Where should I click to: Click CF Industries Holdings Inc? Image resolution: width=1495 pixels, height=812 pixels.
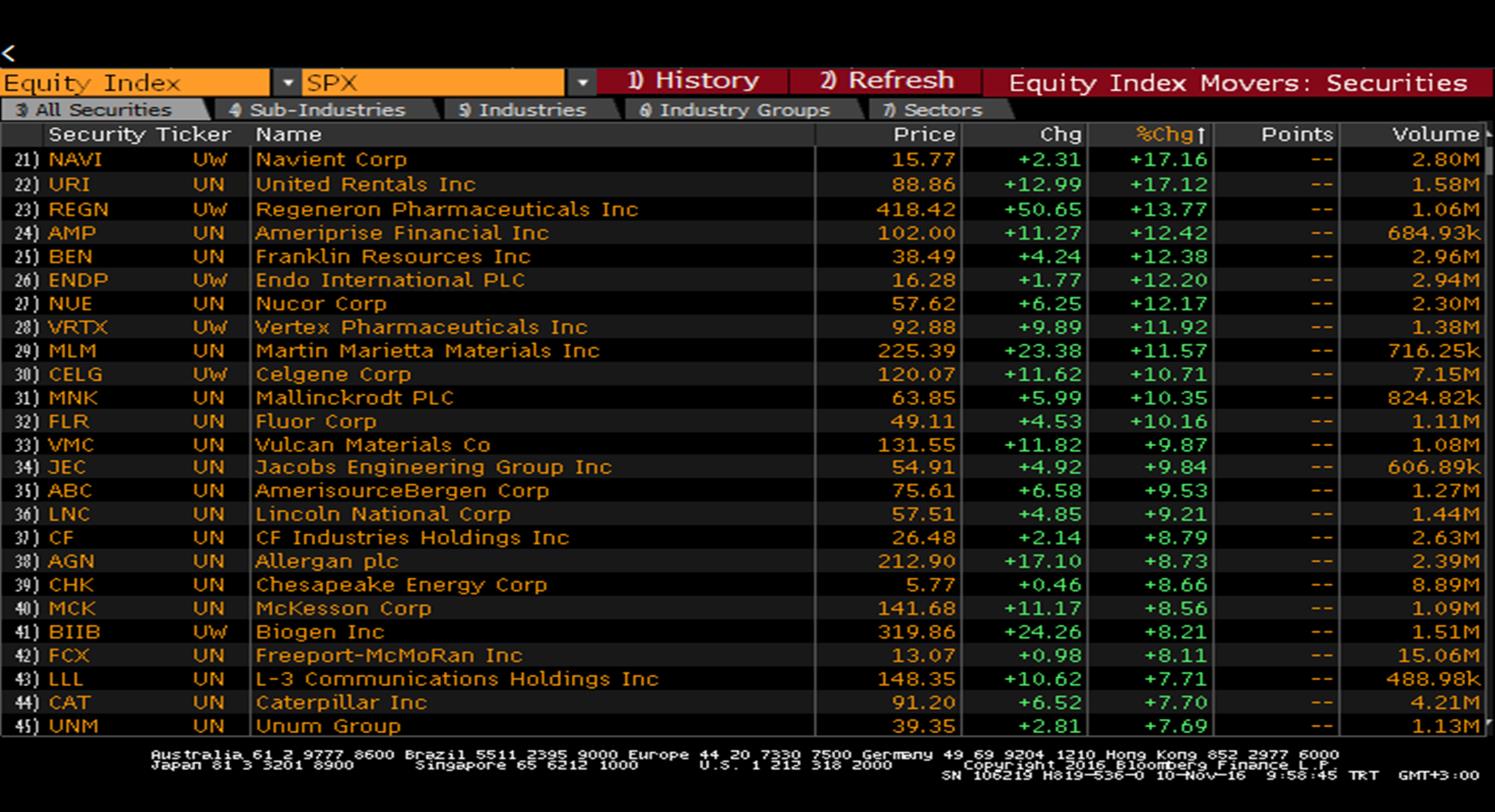point(412,538)
